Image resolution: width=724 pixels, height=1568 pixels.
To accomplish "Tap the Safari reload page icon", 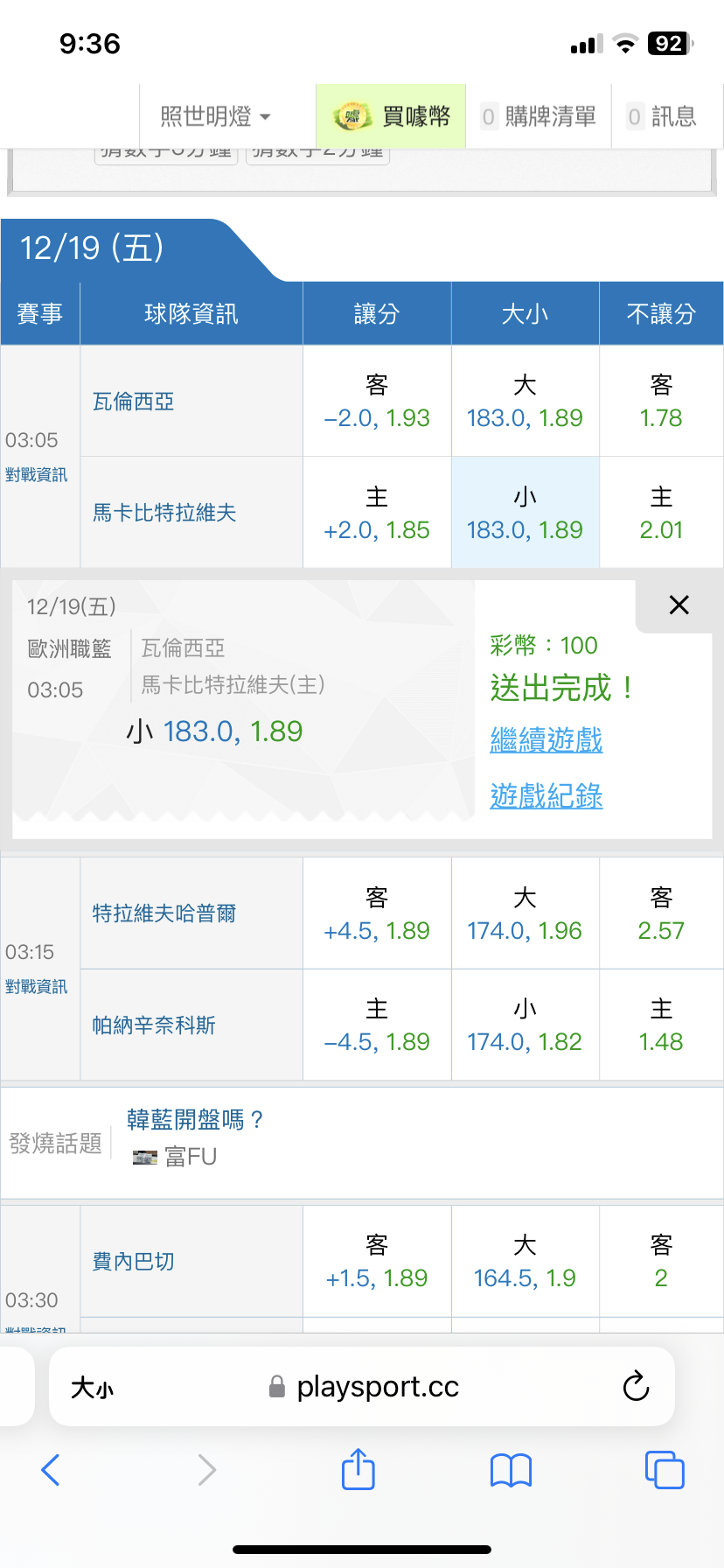I will coord(636,1386).
